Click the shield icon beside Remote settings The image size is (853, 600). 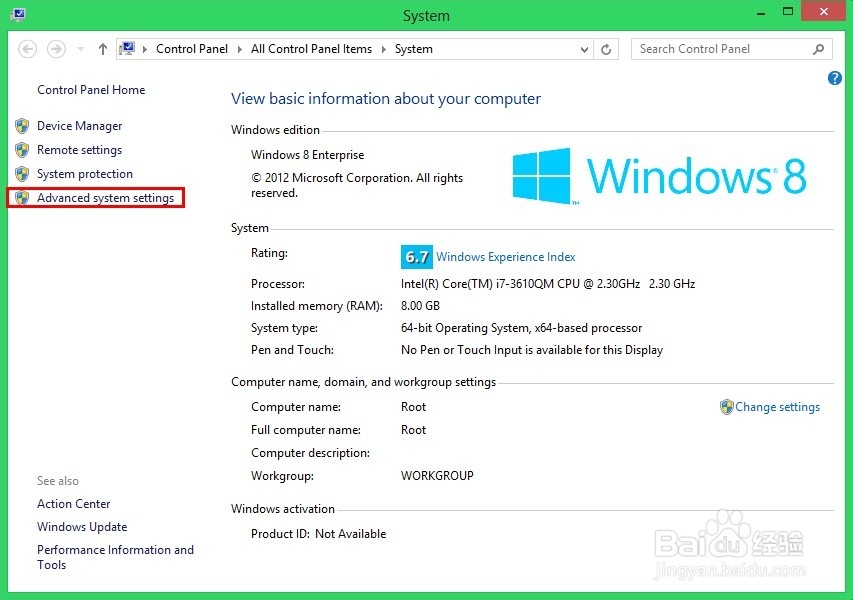[22, 150]
